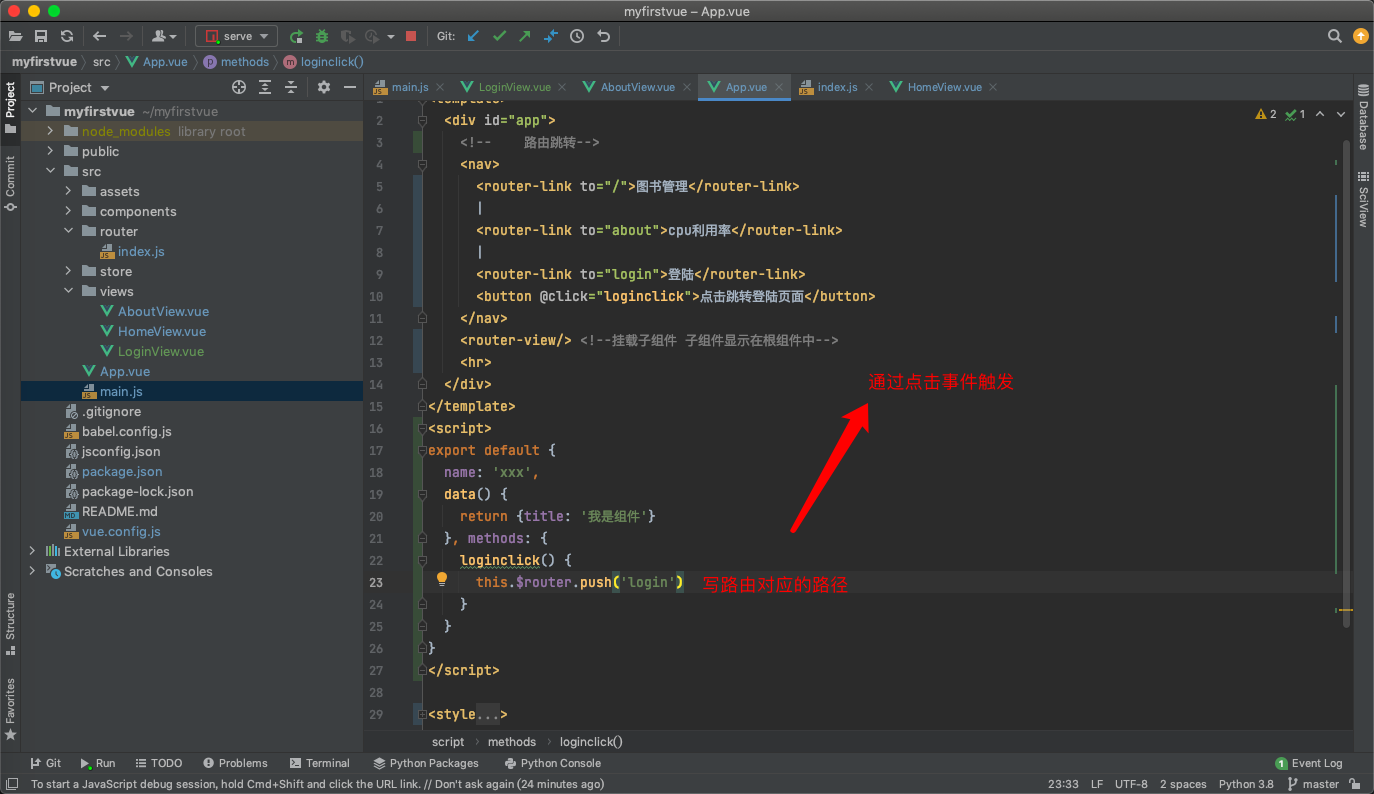Open Git show history clock icon
Image resolution: width=1374 pixels, height=794 pixels.
tap(577, 36)
